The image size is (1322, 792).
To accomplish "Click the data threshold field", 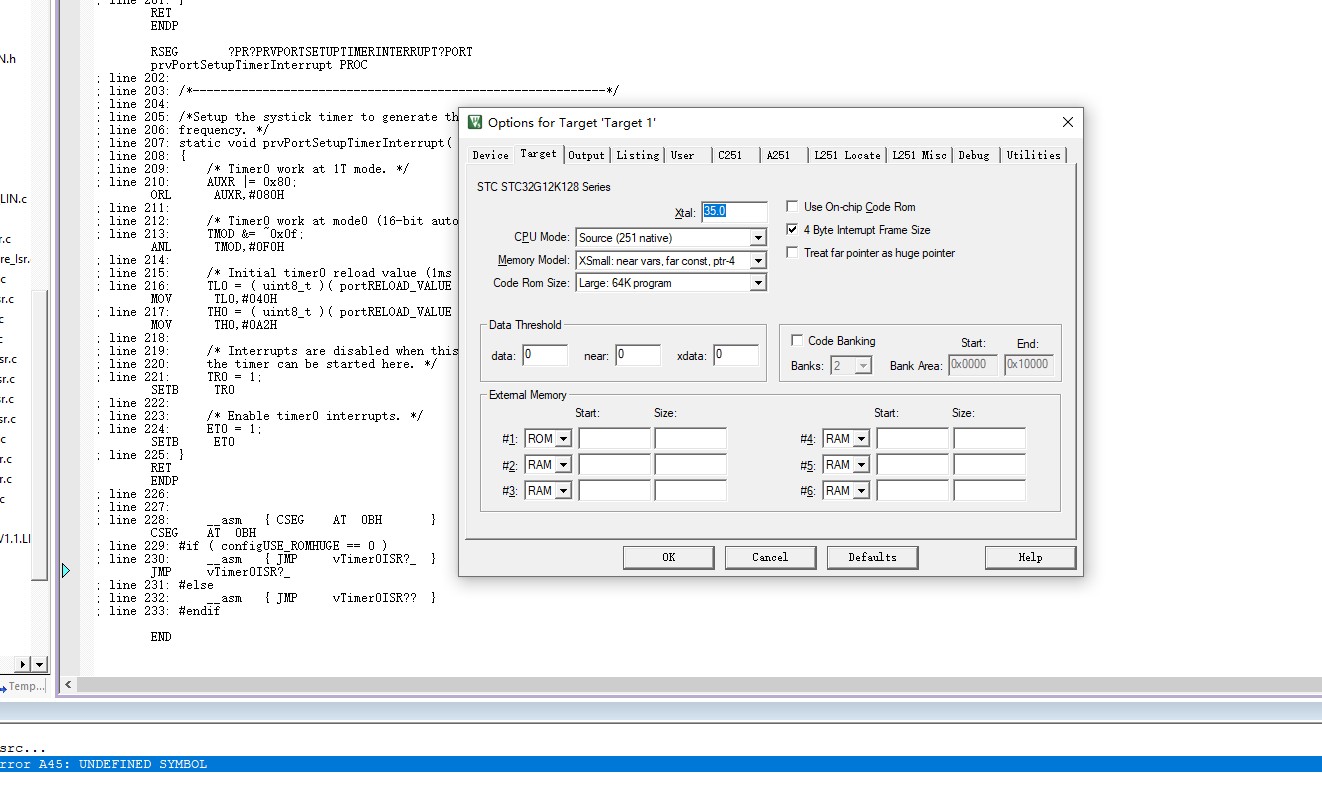I will (x=545, y=355).
